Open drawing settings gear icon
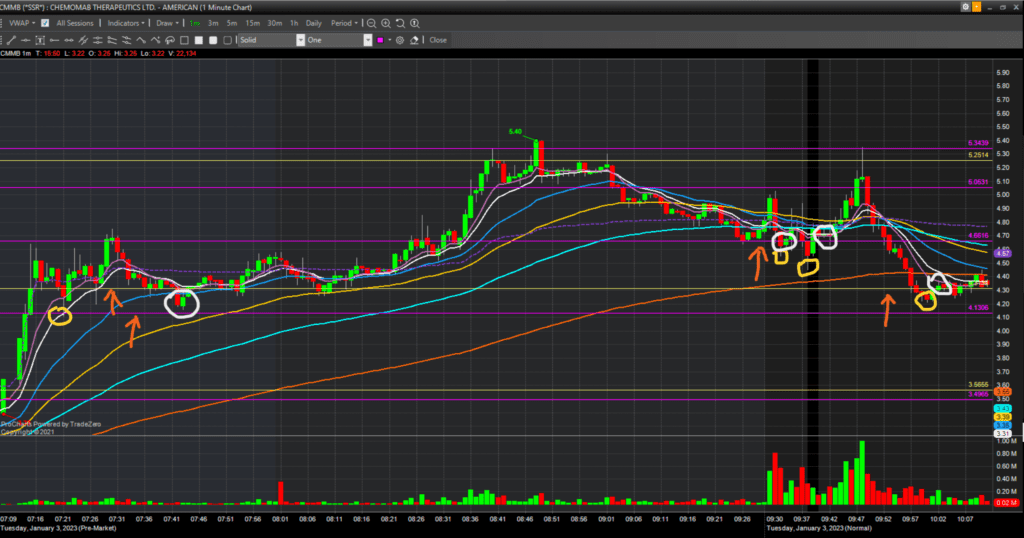 point(400,40)
